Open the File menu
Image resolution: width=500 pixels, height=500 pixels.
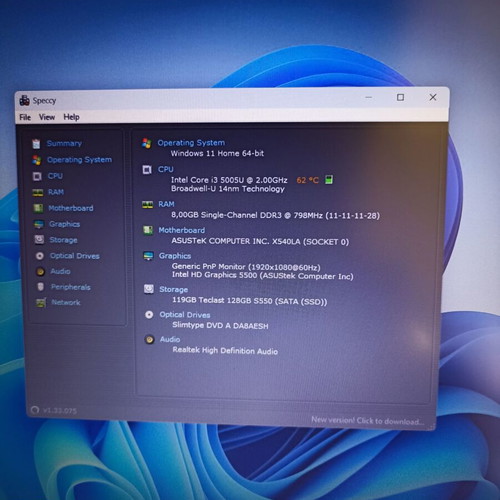point(25,117)
